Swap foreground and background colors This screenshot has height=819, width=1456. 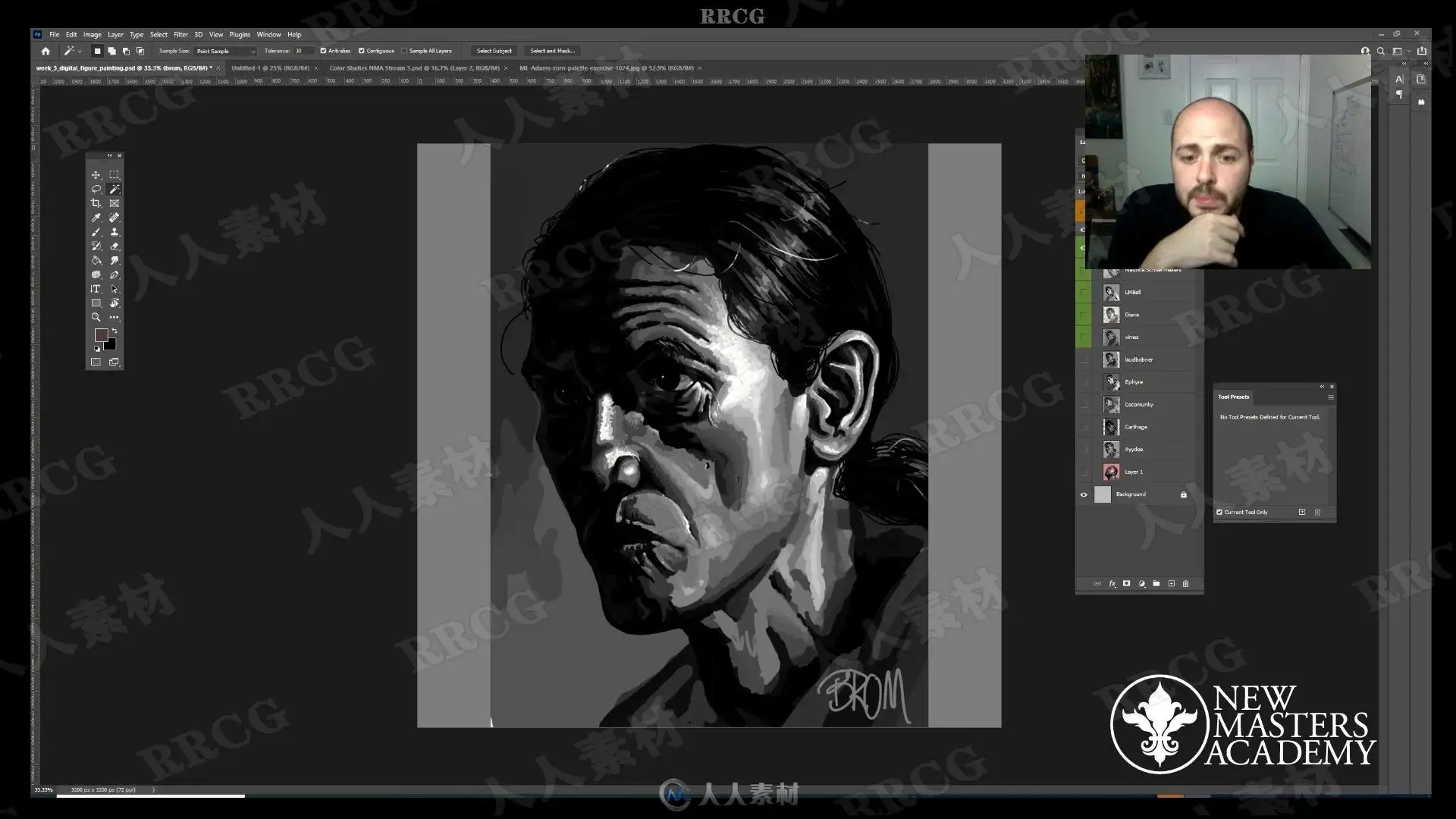[x=115, y=331]
